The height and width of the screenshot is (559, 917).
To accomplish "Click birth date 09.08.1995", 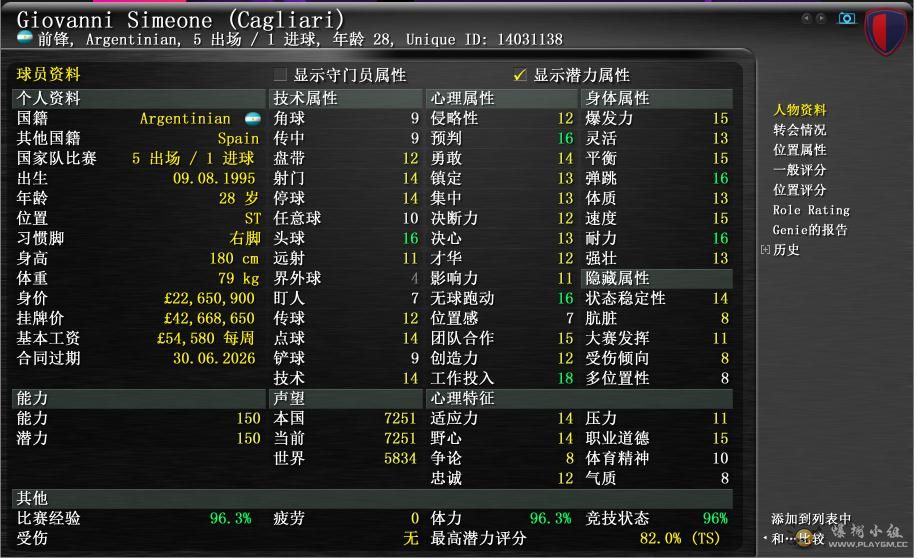I will coord(214,178).
